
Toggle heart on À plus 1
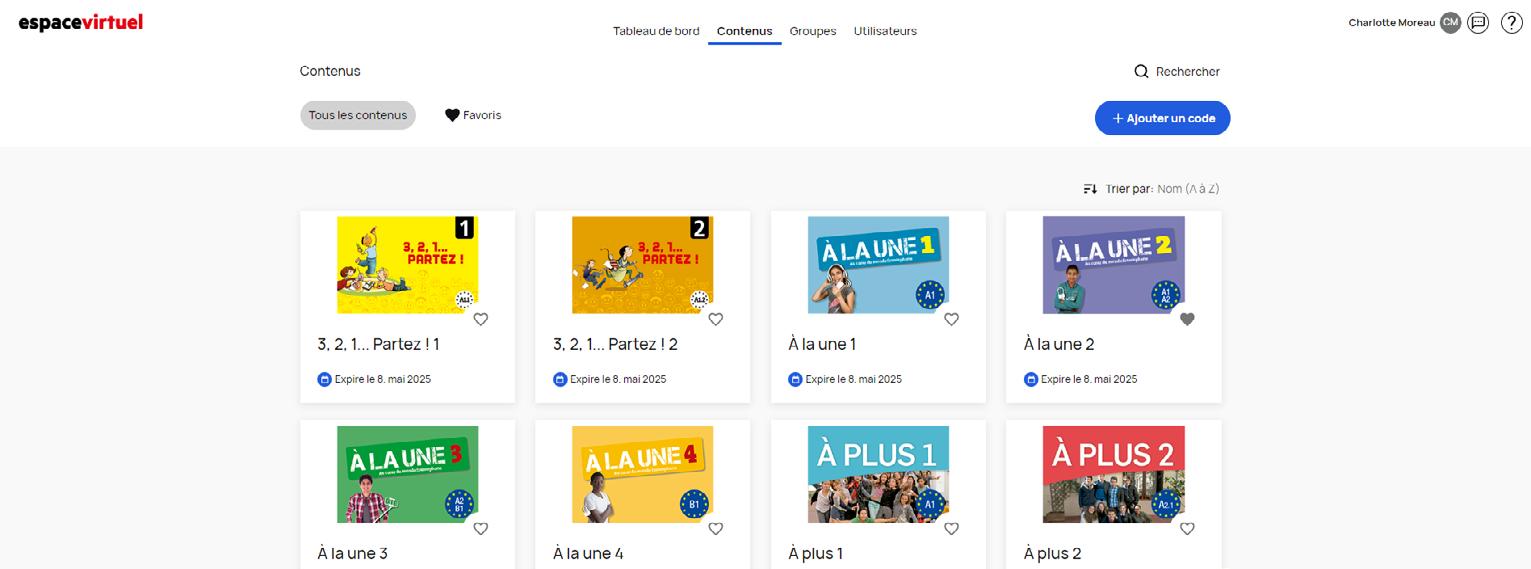[x=951, y=528]
